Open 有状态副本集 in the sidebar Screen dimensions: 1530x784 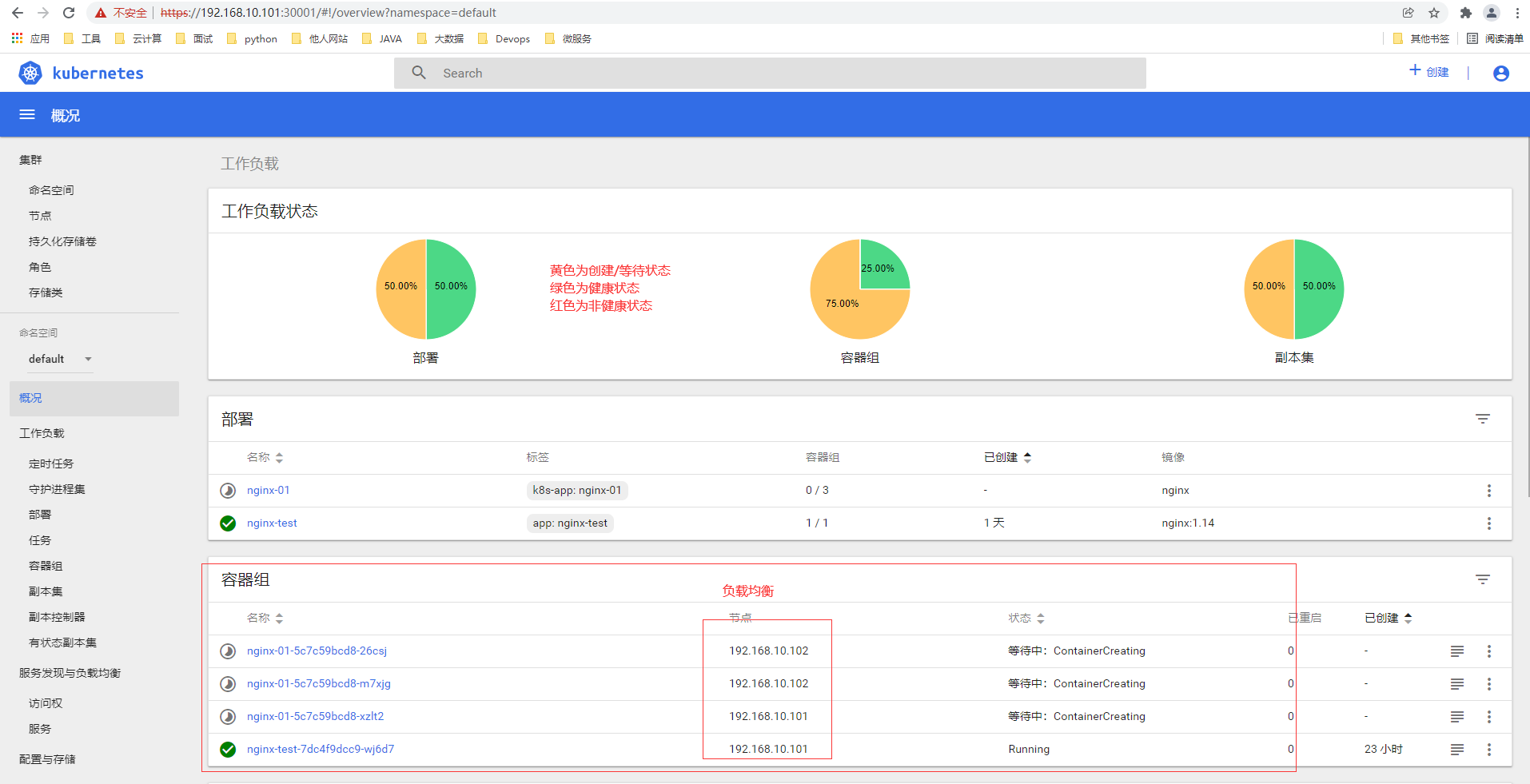(x=62, y=643)
